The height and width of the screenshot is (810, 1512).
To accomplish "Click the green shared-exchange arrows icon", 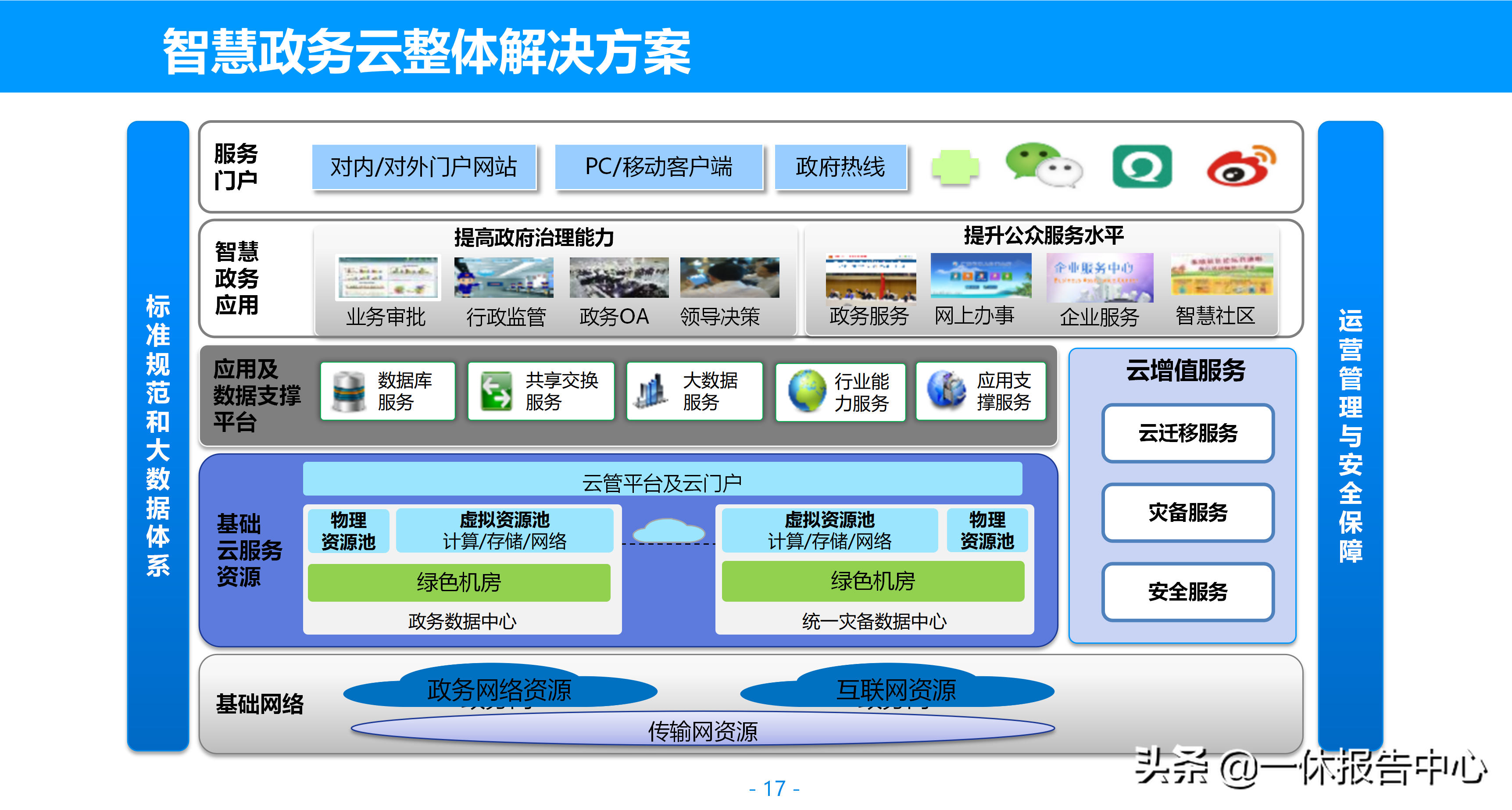I will click(496, 392).
